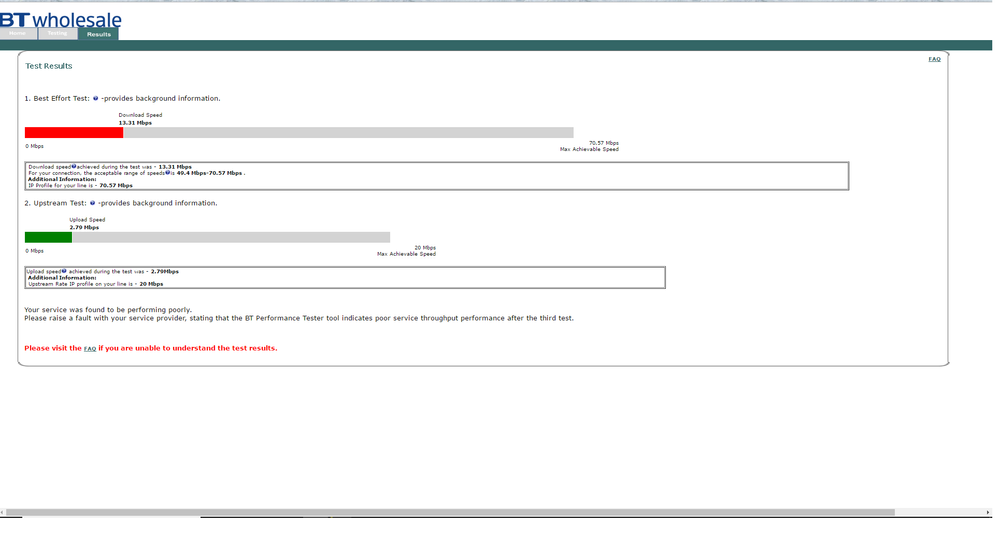Select the Results tab
Screen dimensions: 999x560
click(99, 34)
